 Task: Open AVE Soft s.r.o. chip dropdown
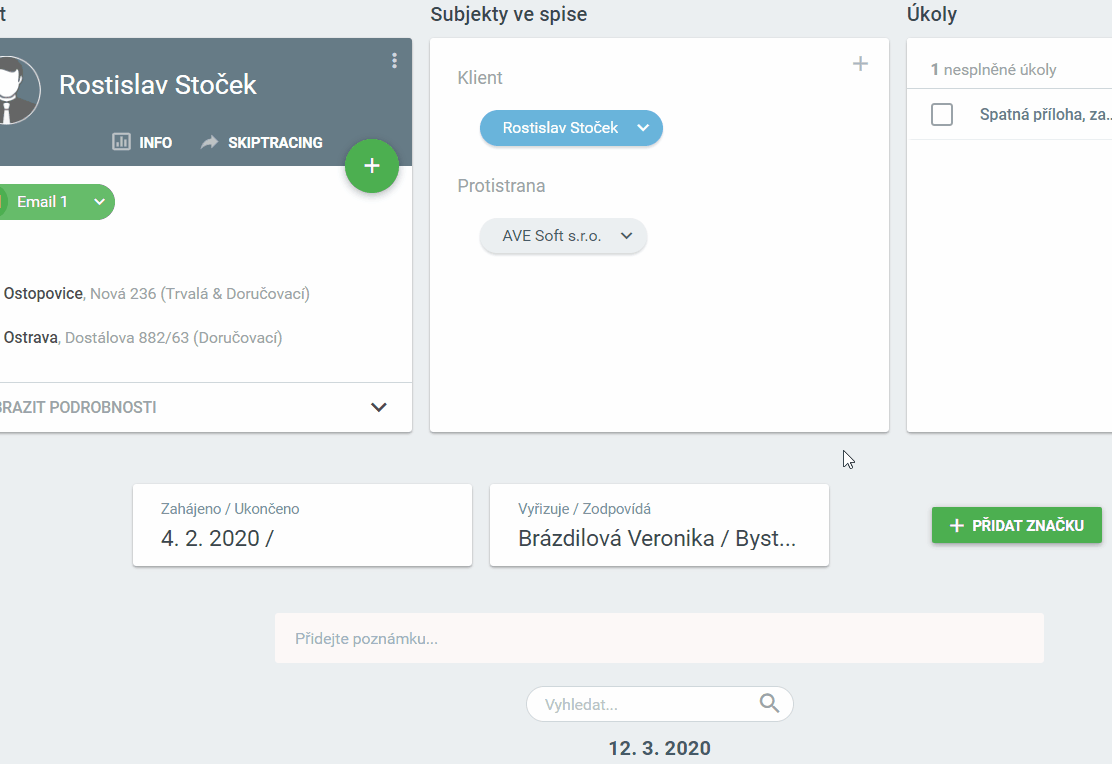pyautogui.click(x=627, y=236)
